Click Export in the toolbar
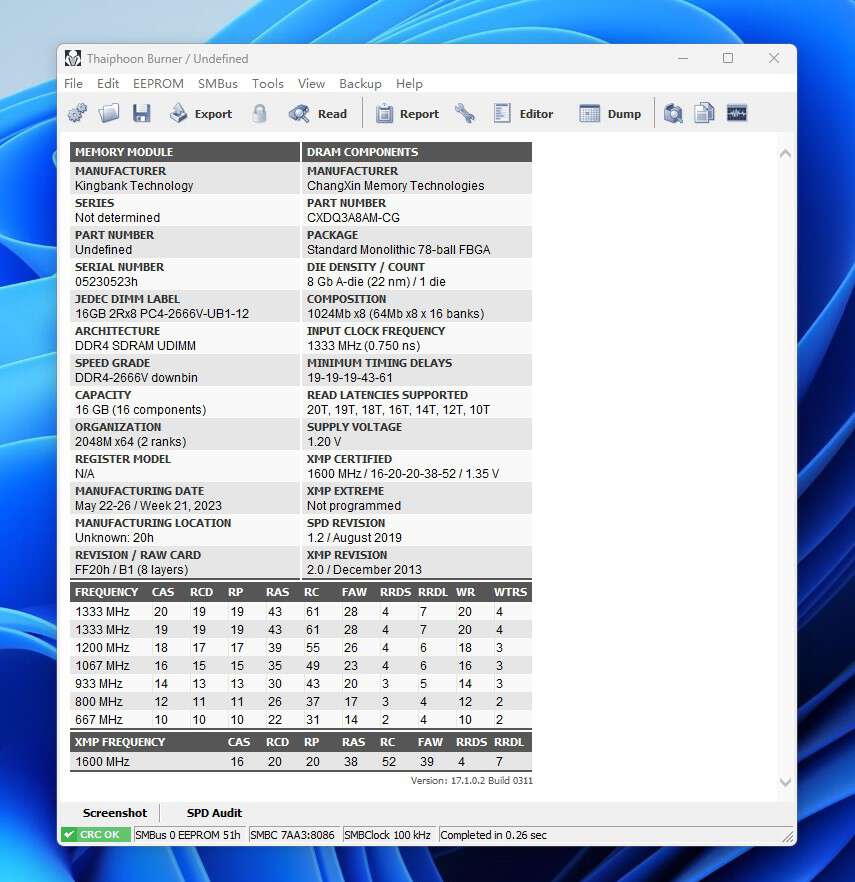Viewport: 855px width, 882px height. [201, 114]
